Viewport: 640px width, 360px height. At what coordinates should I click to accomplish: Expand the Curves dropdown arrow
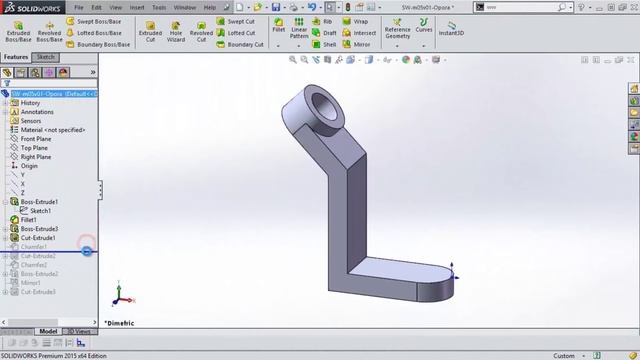coord(424,46)
